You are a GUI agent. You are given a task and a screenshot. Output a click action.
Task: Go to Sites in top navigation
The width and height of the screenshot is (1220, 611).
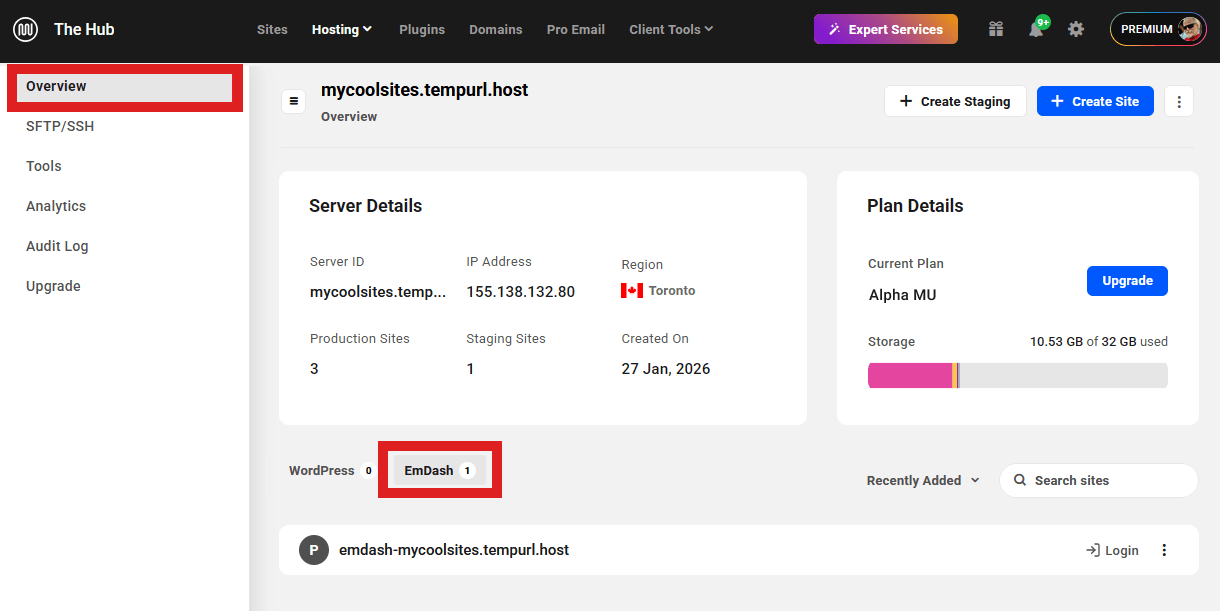(x=272, y=29)
